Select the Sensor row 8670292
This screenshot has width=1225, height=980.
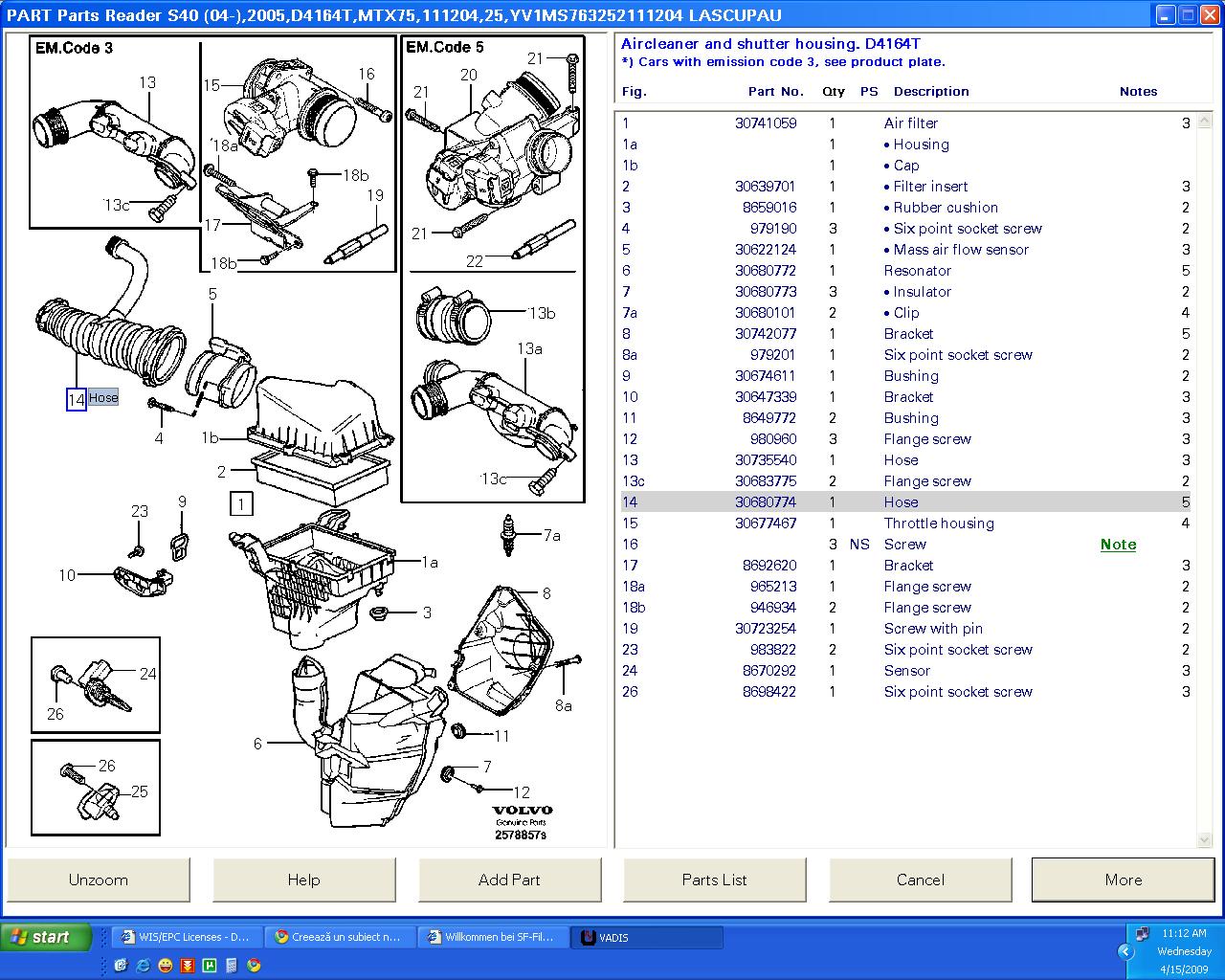905,671
